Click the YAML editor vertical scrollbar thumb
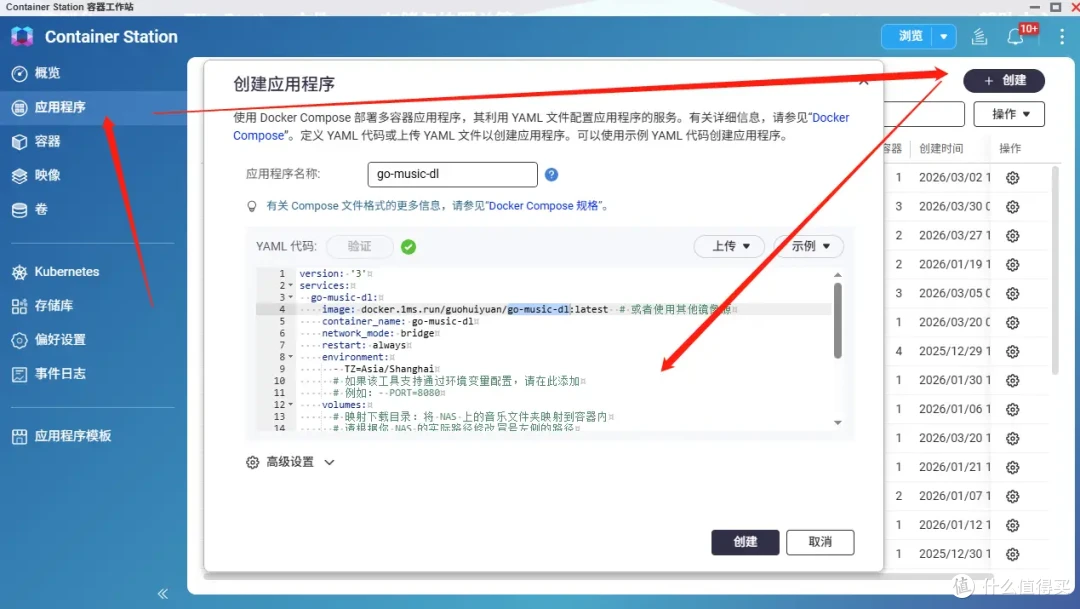The width and height of the screenshot is (1080, 609). (x=838, y=320)
